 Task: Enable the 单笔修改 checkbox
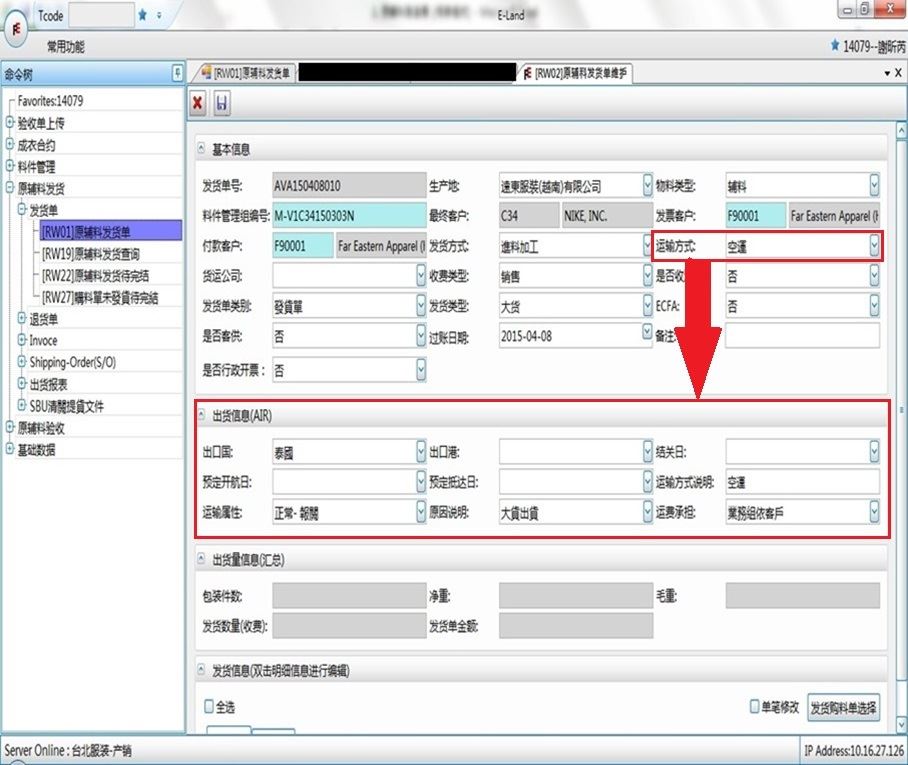pyautogui.click(x=755, y=706)
